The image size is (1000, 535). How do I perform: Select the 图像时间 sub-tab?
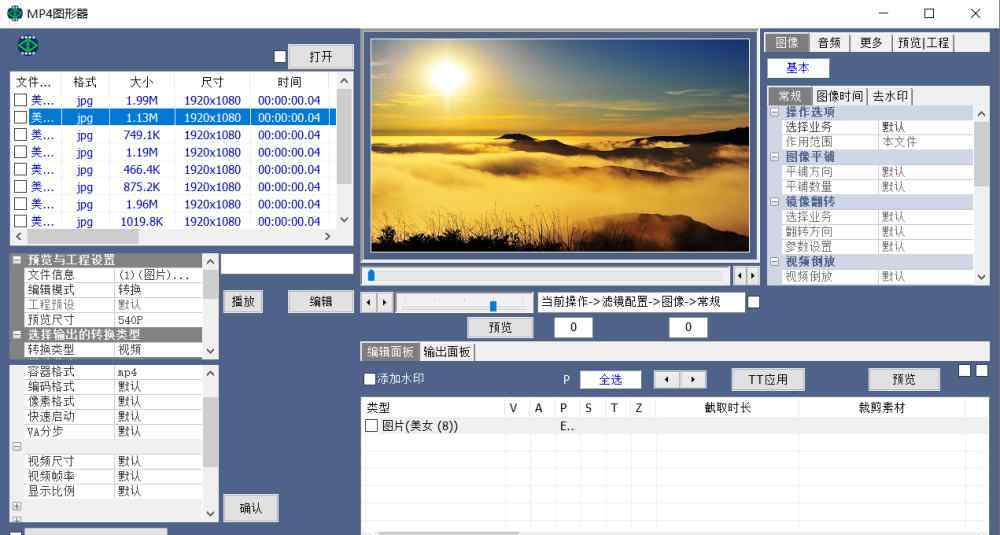[839, 96]
